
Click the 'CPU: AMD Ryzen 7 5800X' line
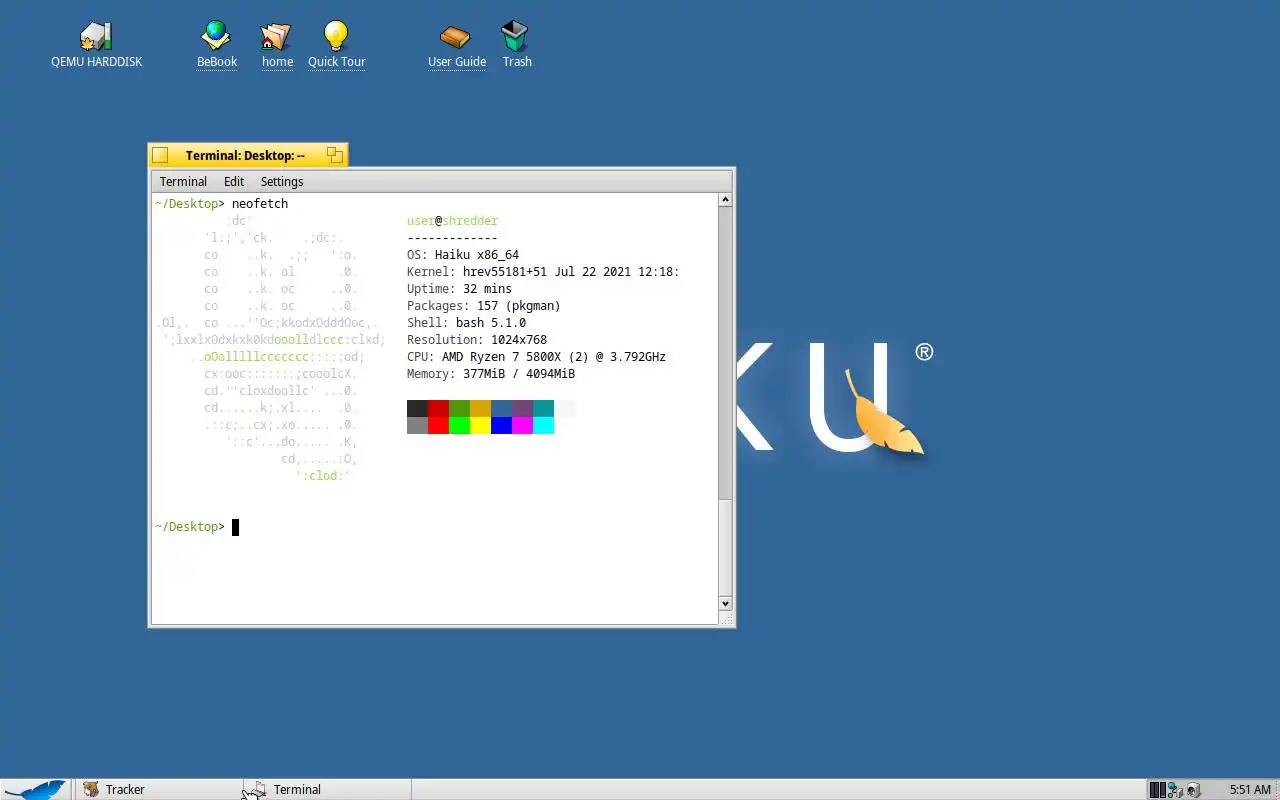(536, 357)
